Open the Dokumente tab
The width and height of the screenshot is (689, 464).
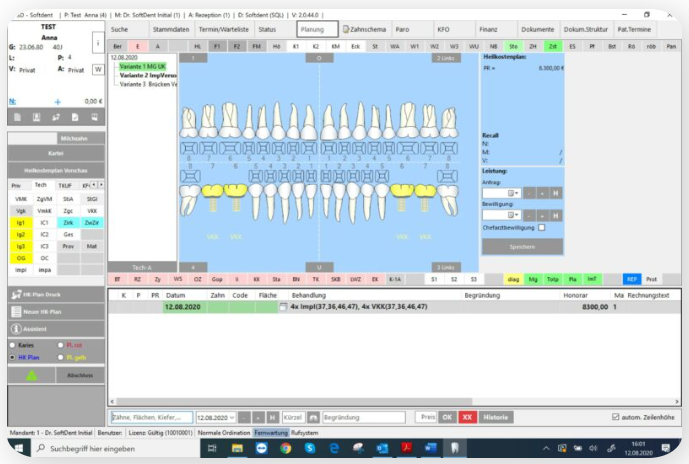tap(537, 29)
